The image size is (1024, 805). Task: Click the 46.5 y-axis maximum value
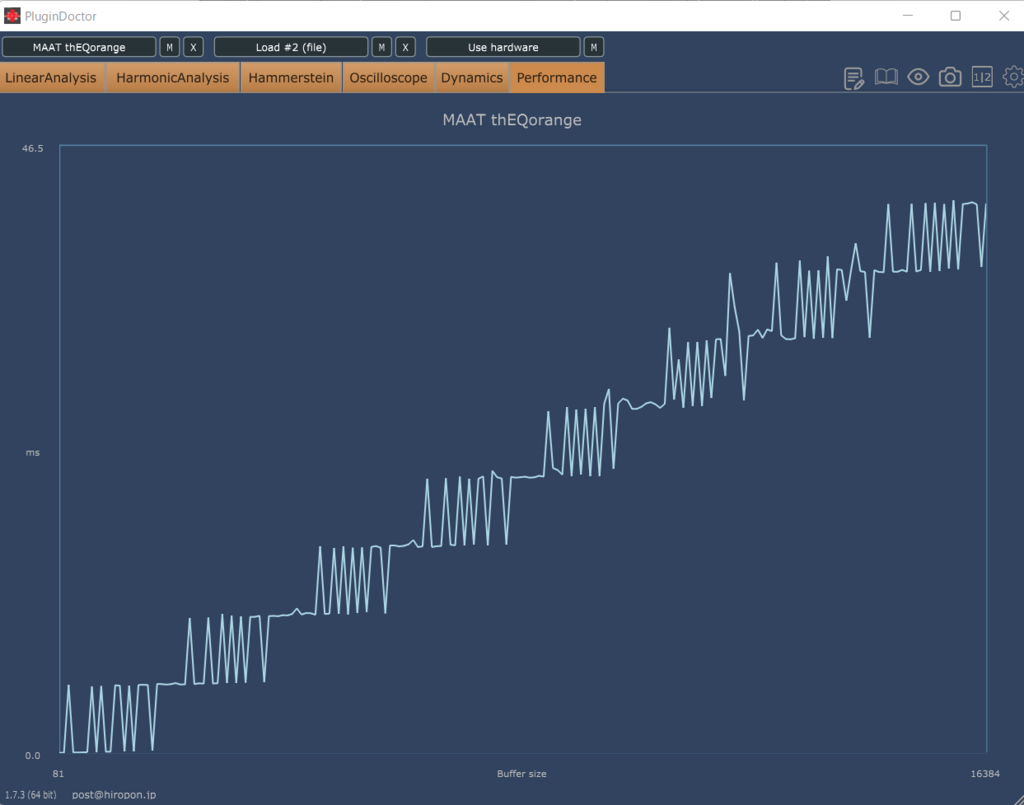[33, 148]
